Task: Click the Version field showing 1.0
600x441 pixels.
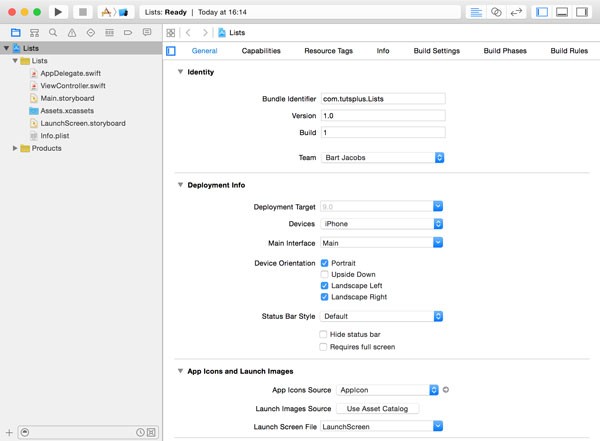Action: click(x=383, y=116)
